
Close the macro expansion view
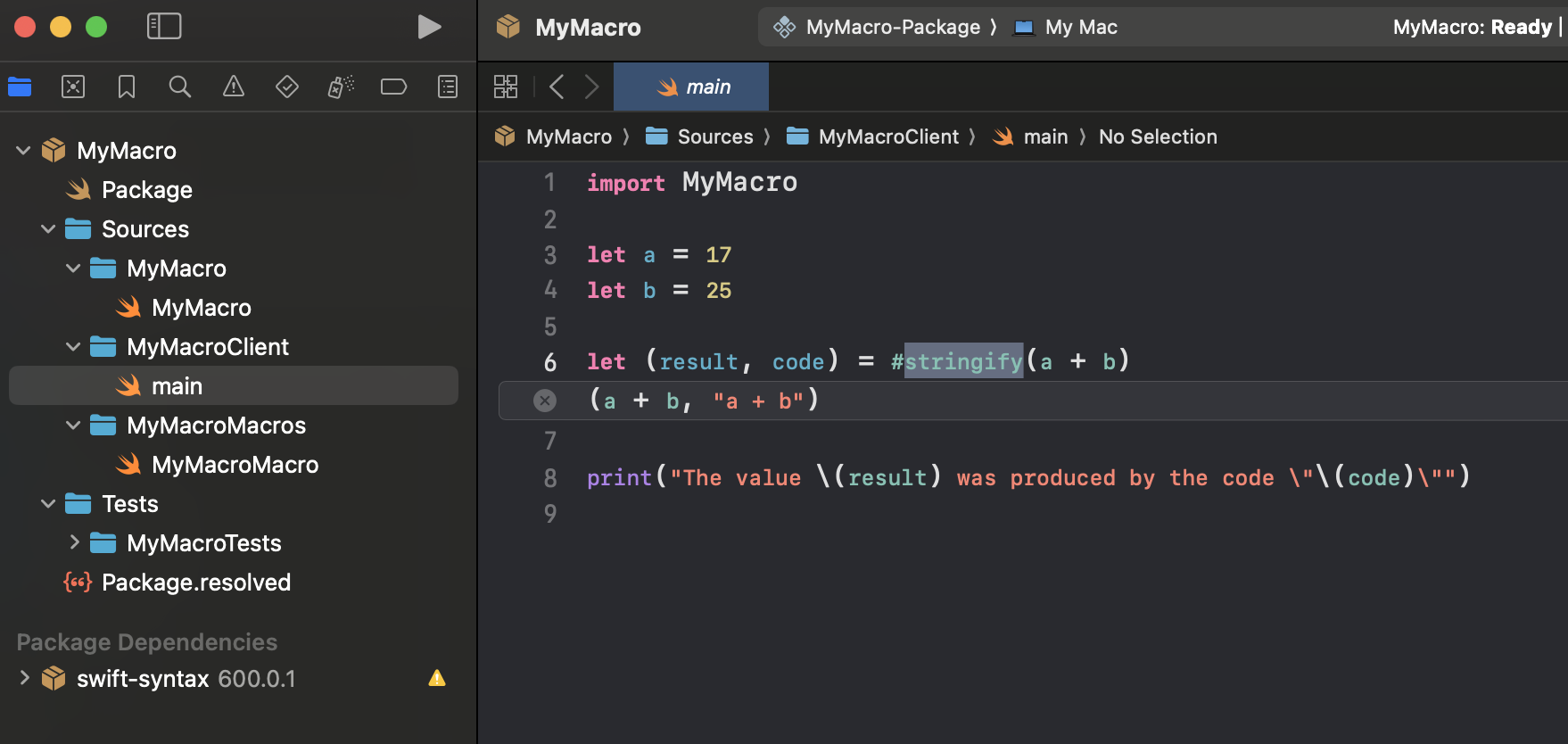point(545,401)
